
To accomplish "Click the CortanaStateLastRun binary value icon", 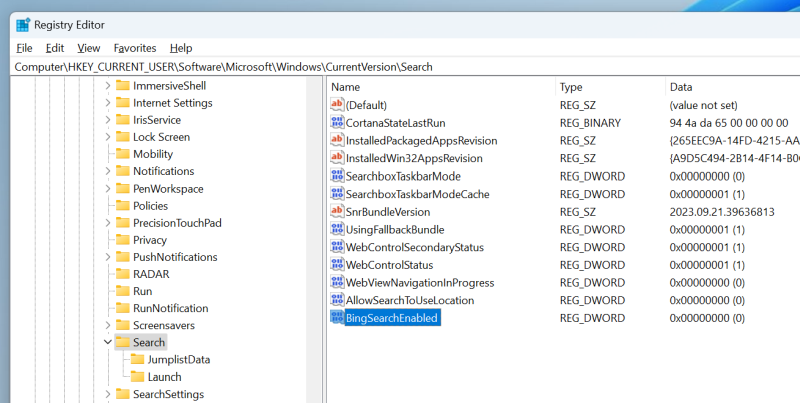I will [x=337, y=123].
